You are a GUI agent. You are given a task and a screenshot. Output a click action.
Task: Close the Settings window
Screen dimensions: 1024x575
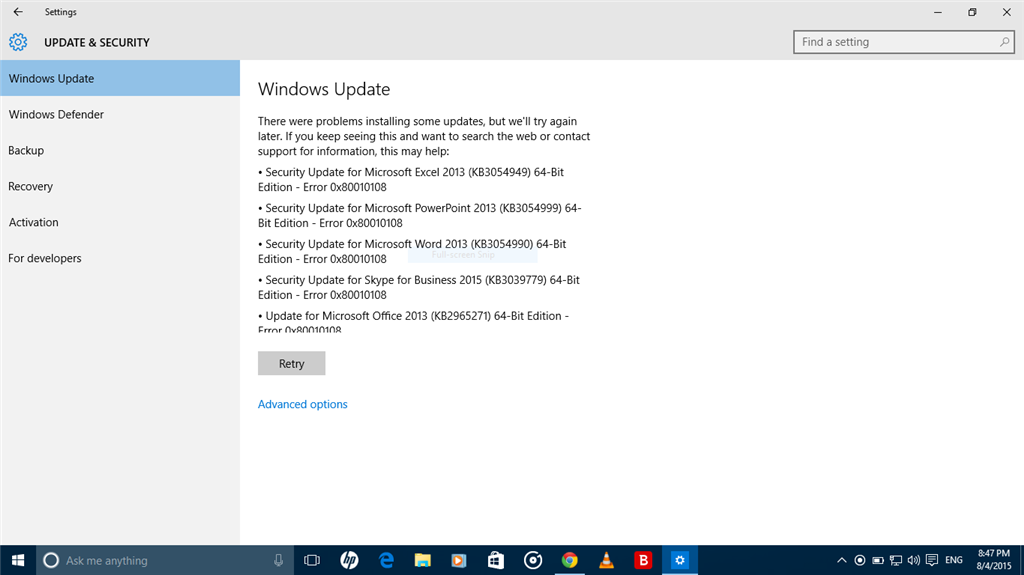tap(1006, 12)
